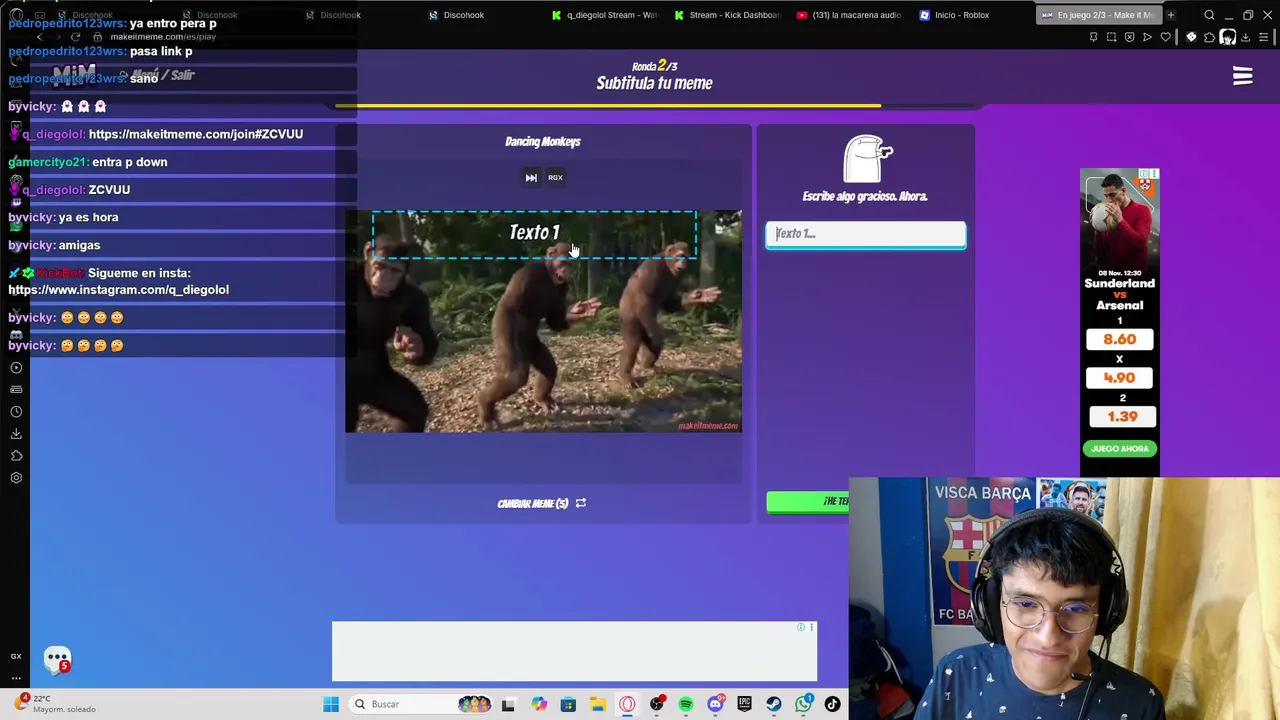Open Epic Games launcher from taskbar
Screen dimensions: 1280x720
click(745, 704)
